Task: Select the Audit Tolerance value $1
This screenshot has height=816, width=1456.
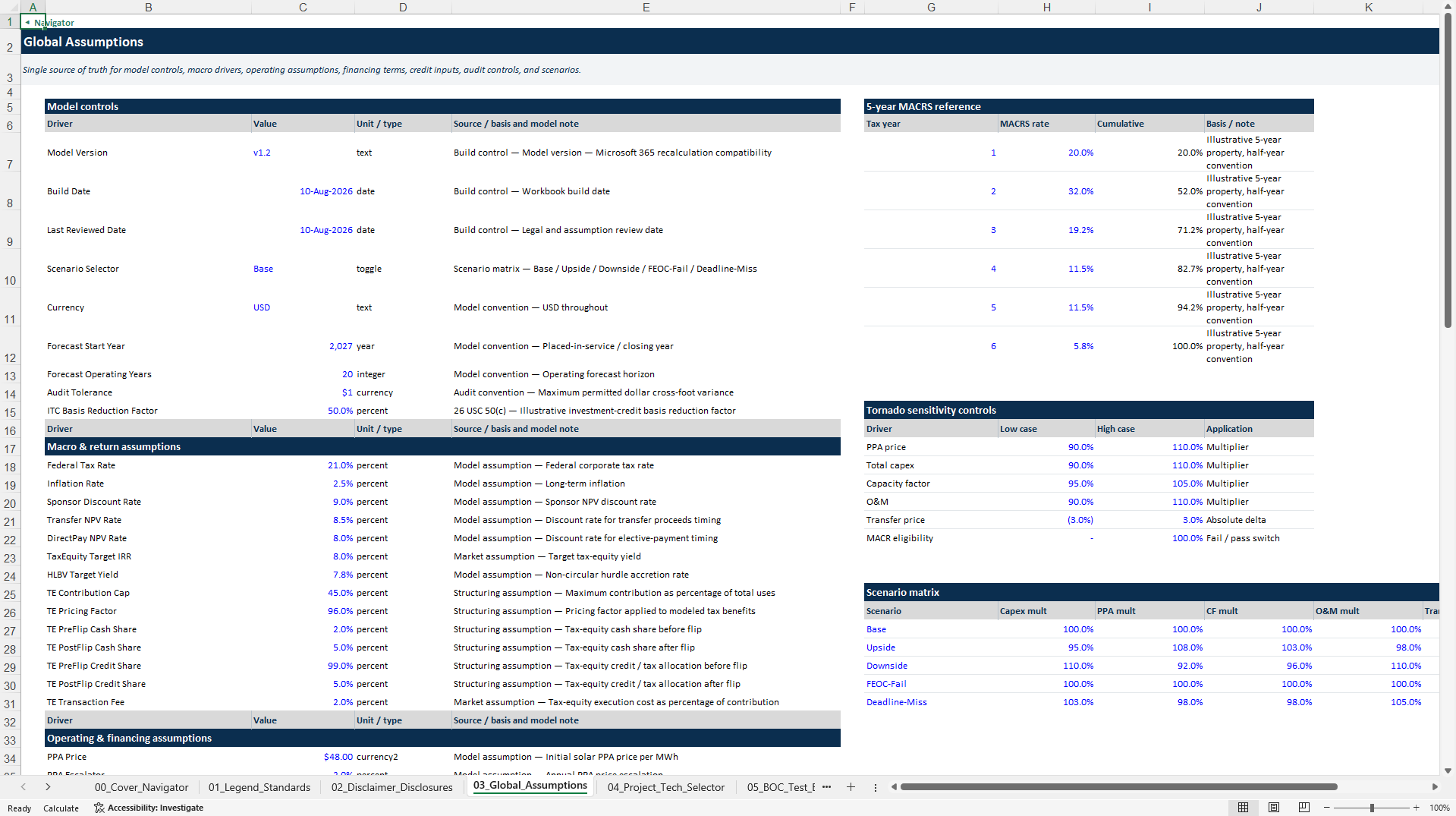Action: coord(303,392)
